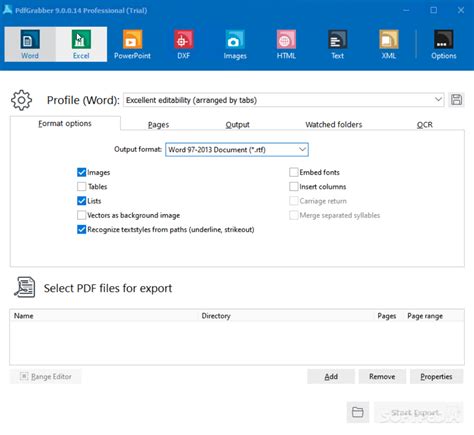This screenshot has height=435, width=474.
Task: Uncheck the Images checkbox
Action: pyautogui.click(x=81, y=172)
